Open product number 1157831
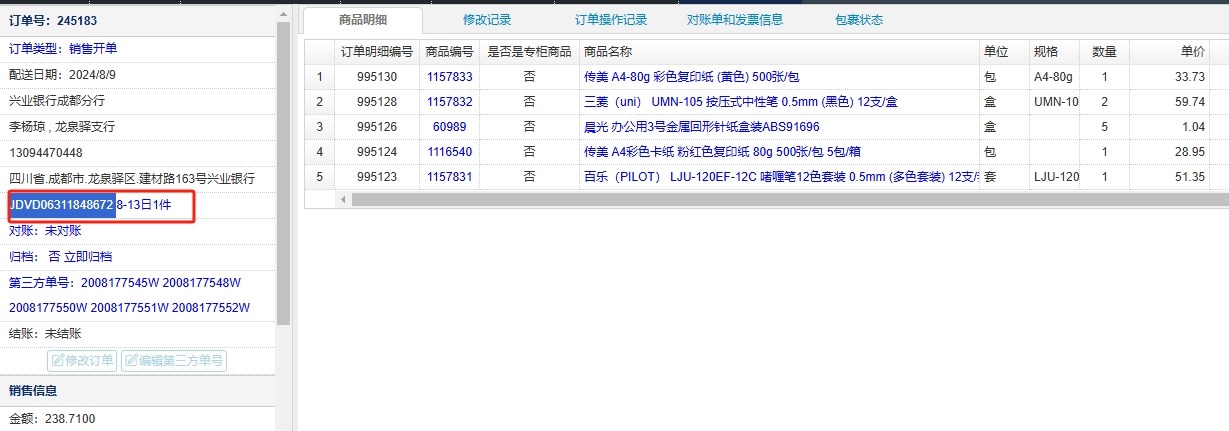The width and height of the screenshot is (1229, 431). pyautogui.click(x=449, y=177)
